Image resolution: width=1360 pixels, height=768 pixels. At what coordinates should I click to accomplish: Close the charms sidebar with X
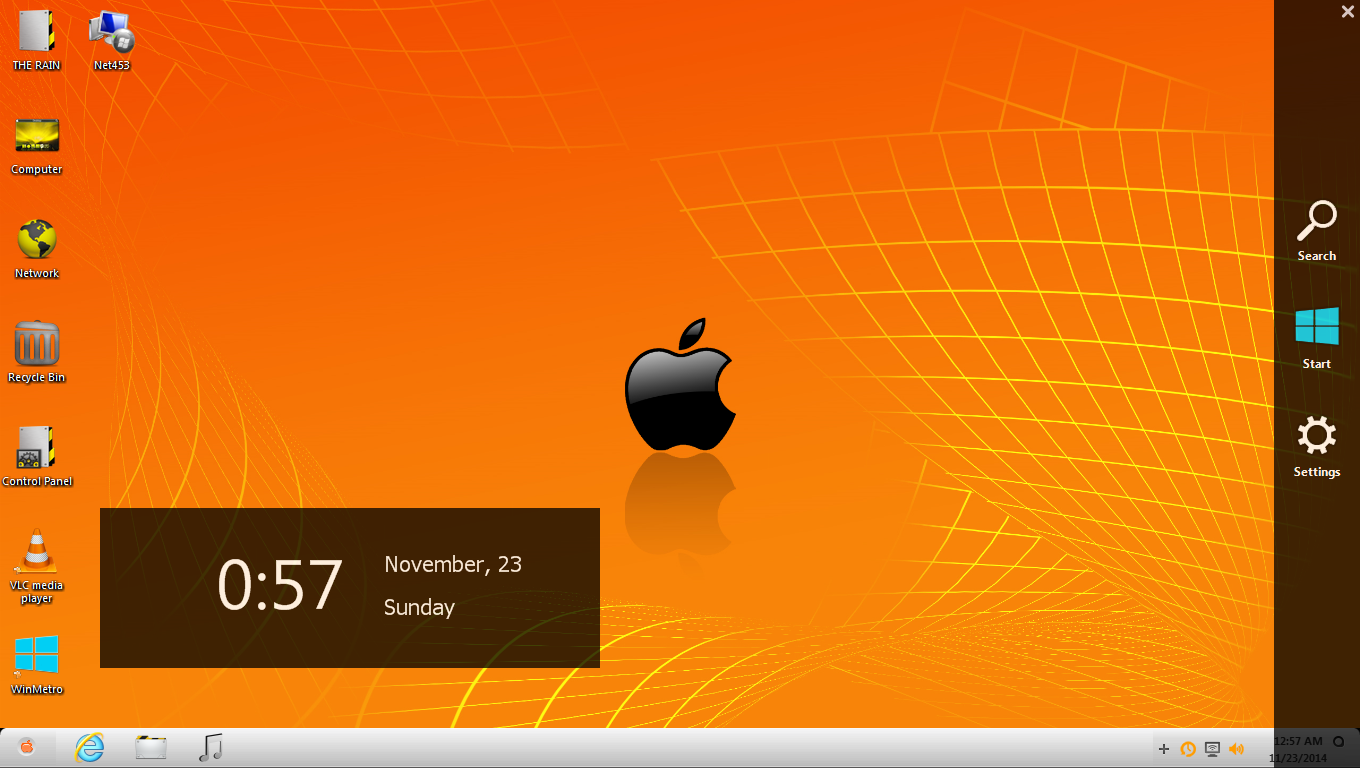tap(1347, 11)
